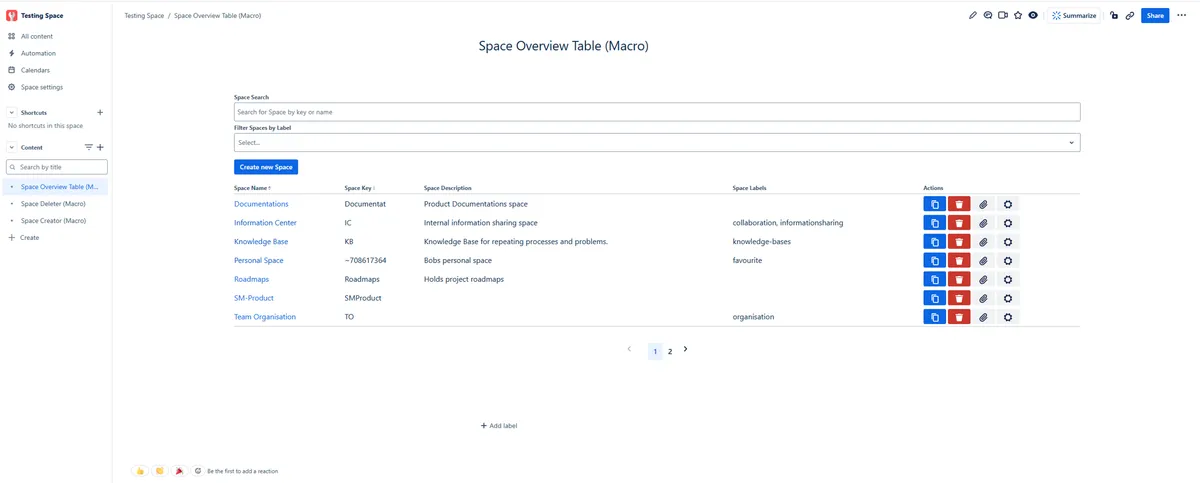Click Testing Space breadcrumb link
The image size is (1200, 483).
144,16
